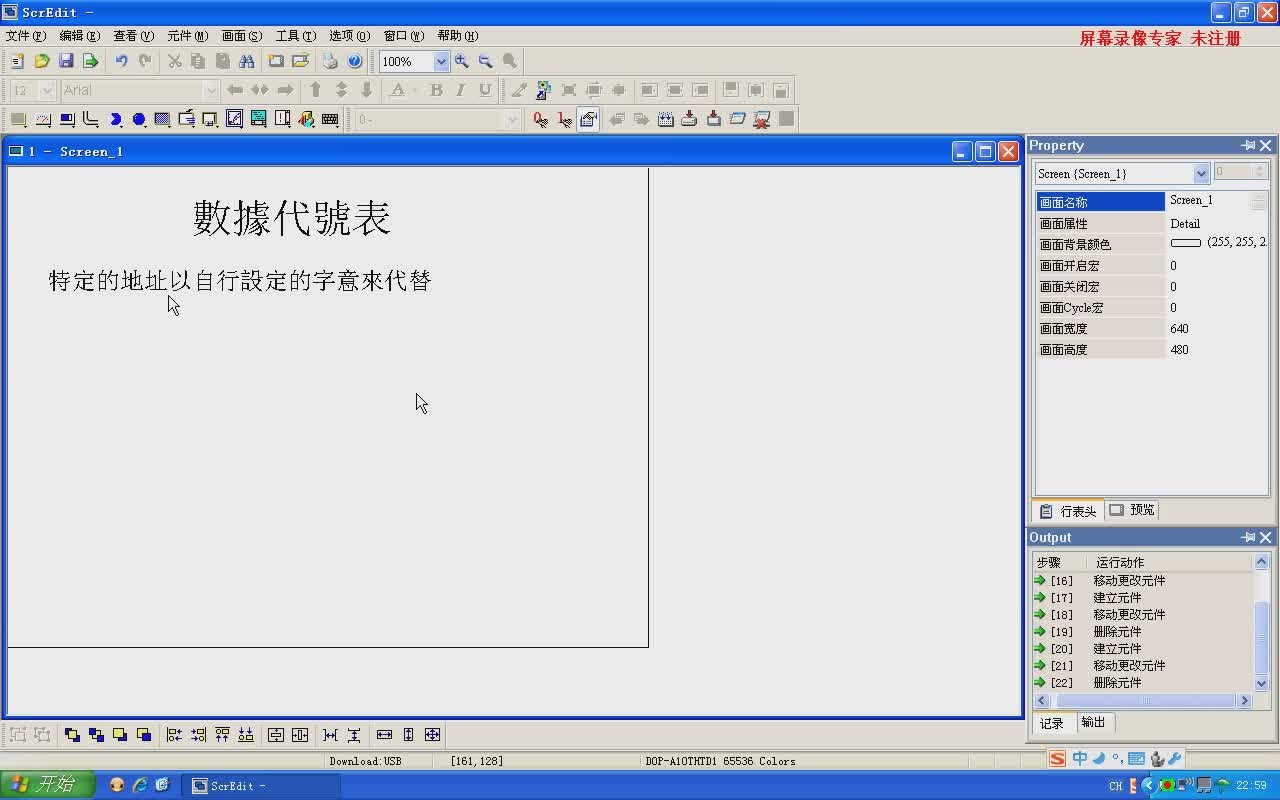This screenshot has height=800, width=1280.
Task: Click the Make same width icon
Action: pos(384,735)
